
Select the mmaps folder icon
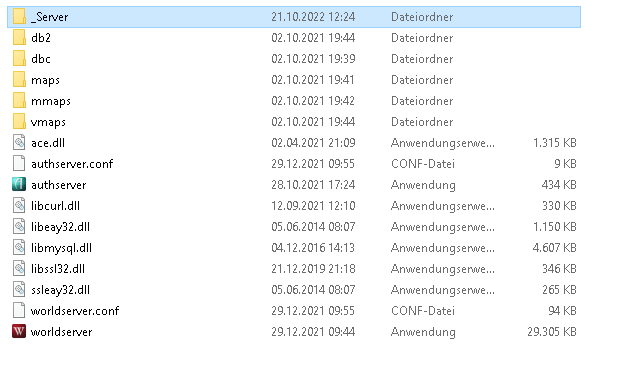pos(19,101)
